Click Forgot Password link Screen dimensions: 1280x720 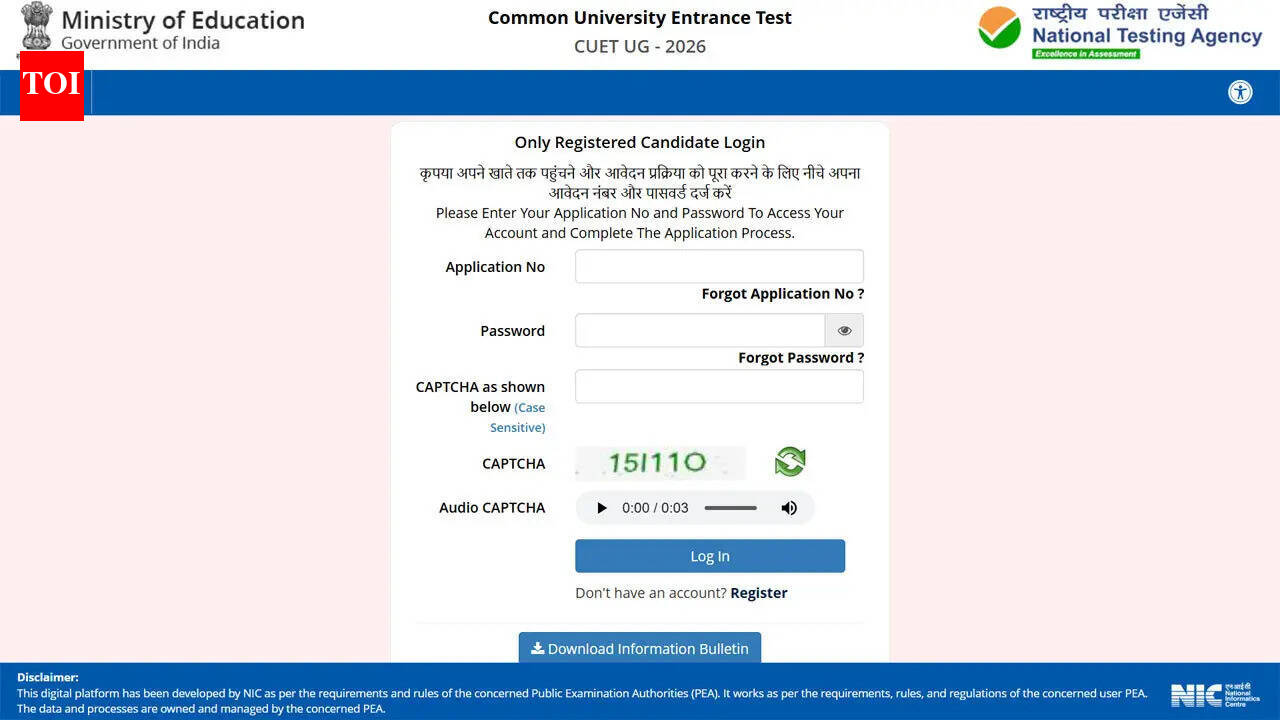tap(800, 357)
